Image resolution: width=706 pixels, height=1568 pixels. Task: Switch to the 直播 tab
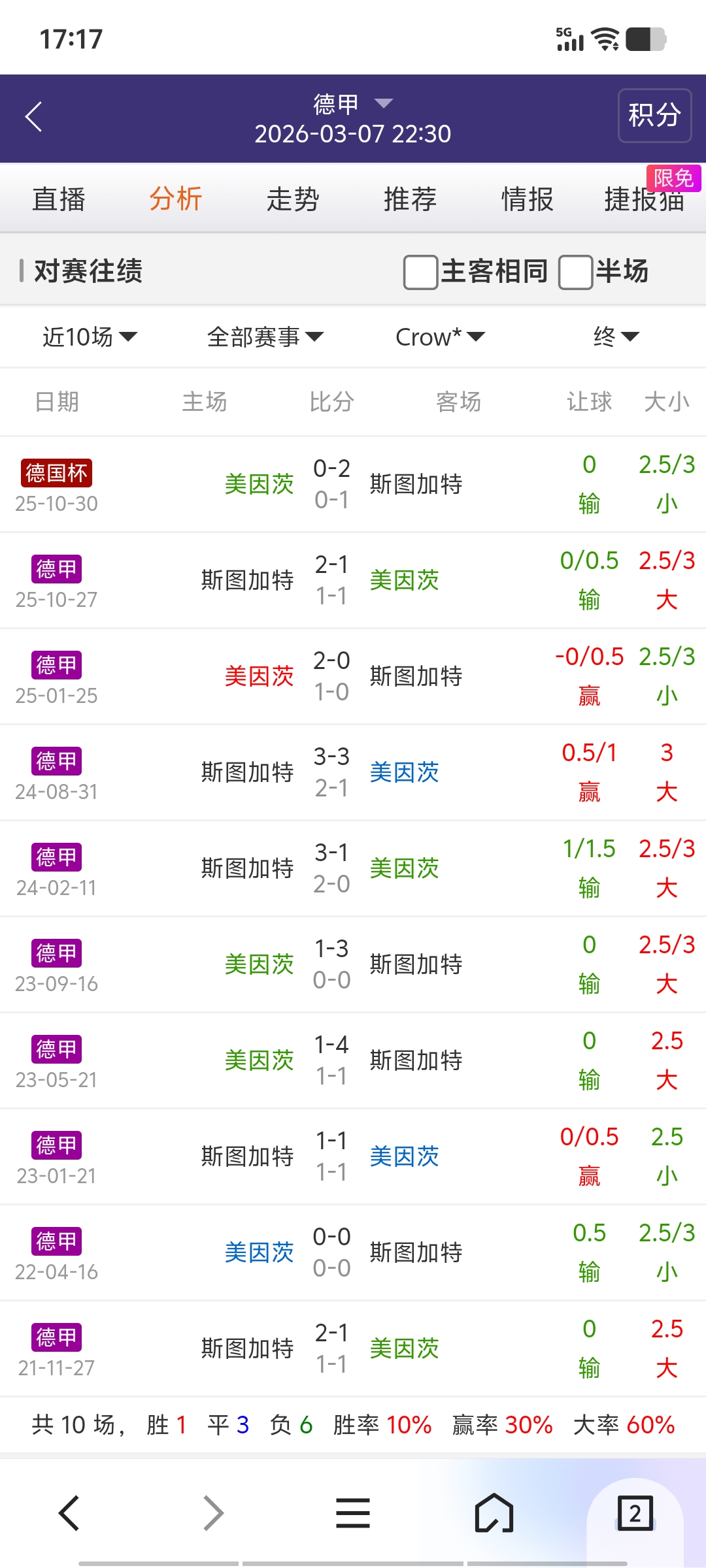[59, 199]
